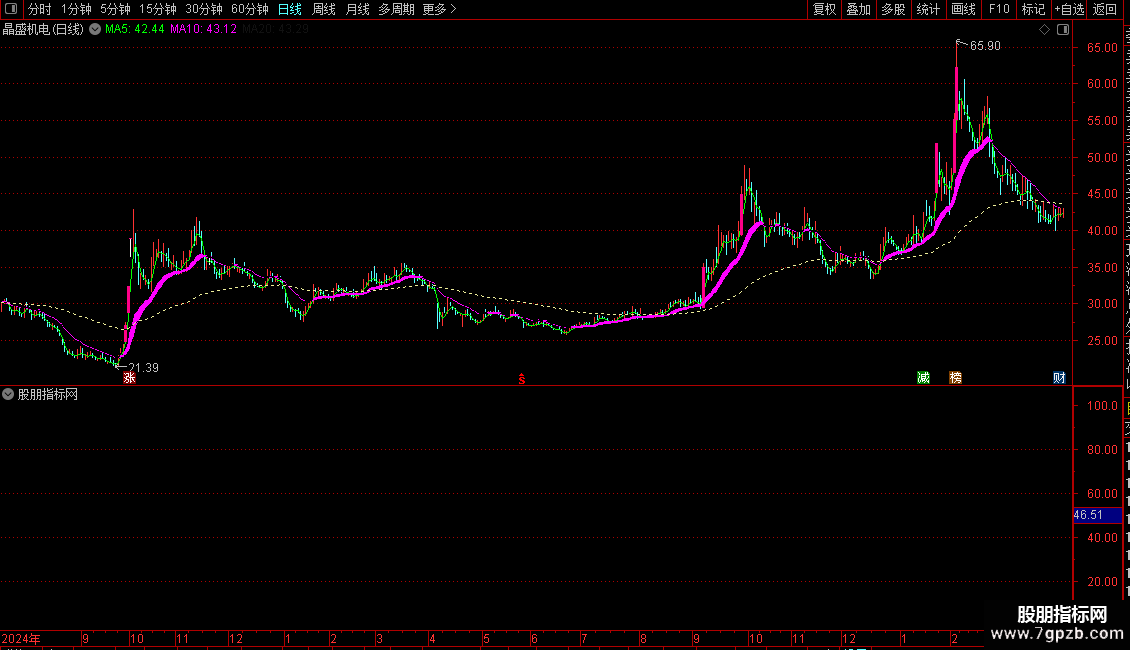Select the 60分钟 period tab

tap(249, 9)
